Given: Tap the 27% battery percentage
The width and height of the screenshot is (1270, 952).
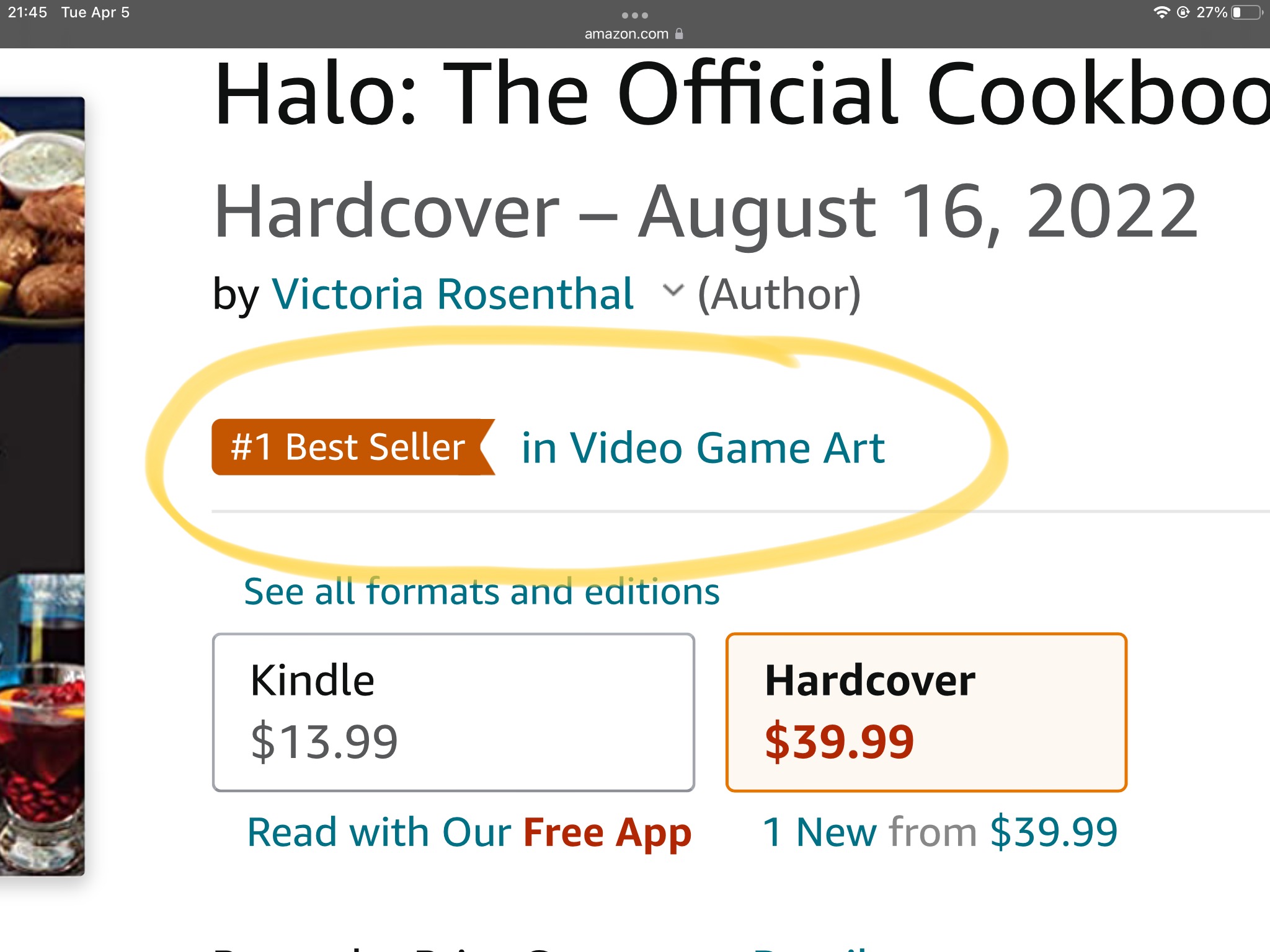Looking at the screenshot, I should [1211, 12].
